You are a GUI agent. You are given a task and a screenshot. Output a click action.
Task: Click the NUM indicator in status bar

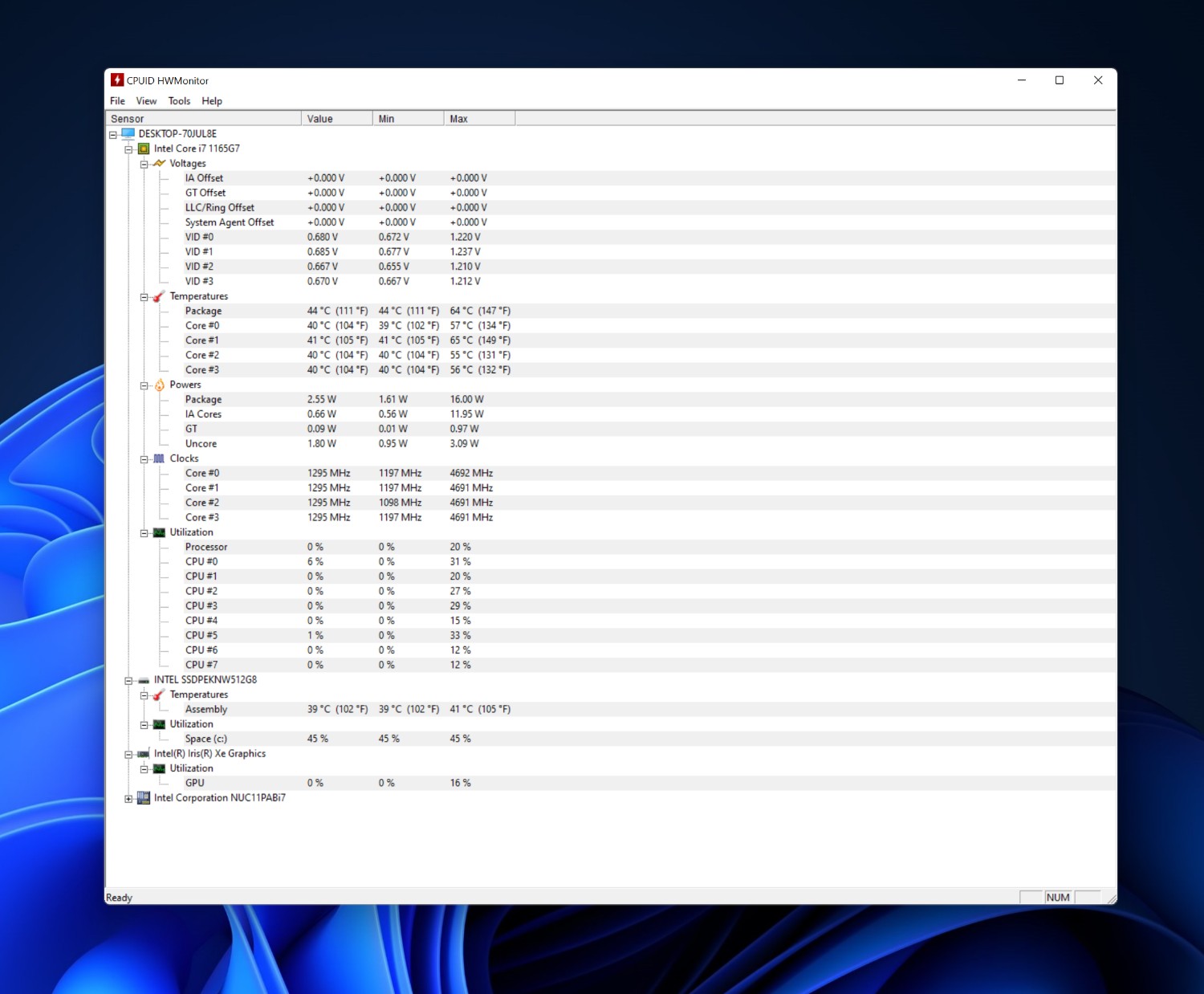(x=1058, y=898)
